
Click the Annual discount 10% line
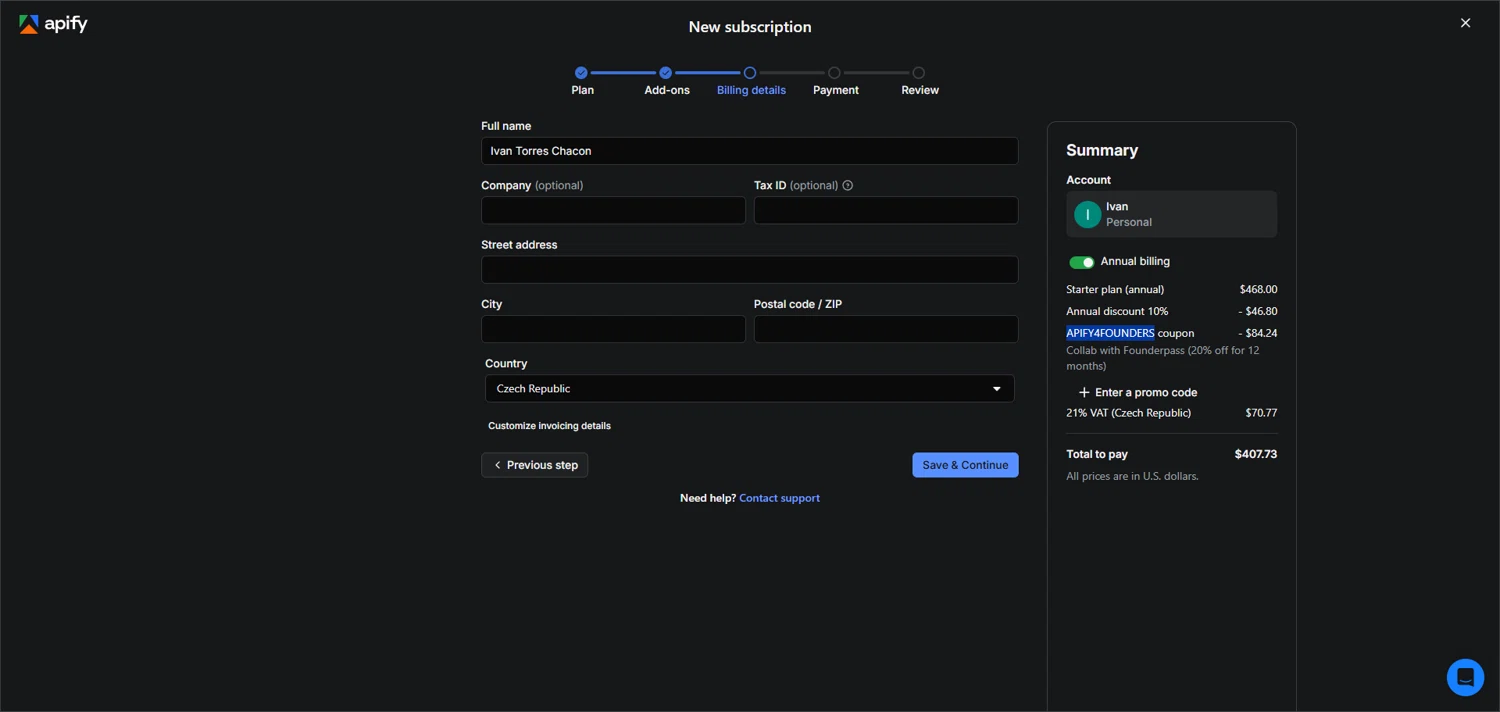1171,311
